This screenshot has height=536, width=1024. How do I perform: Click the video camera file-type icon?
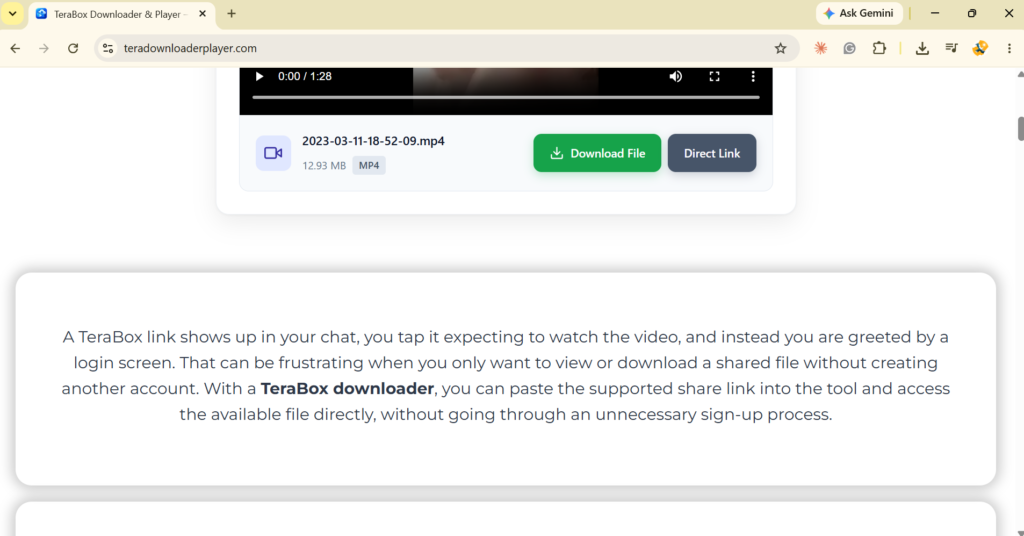273,153
